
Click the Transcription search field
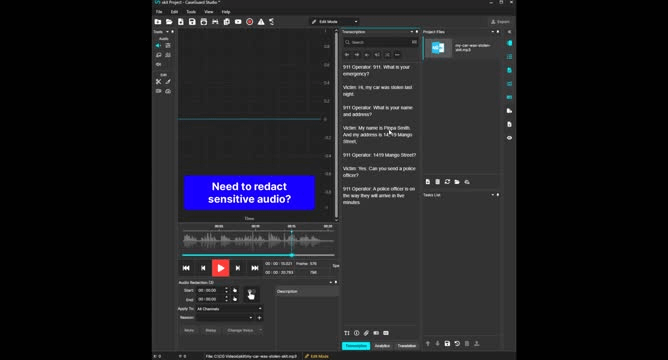click(380, 42)
